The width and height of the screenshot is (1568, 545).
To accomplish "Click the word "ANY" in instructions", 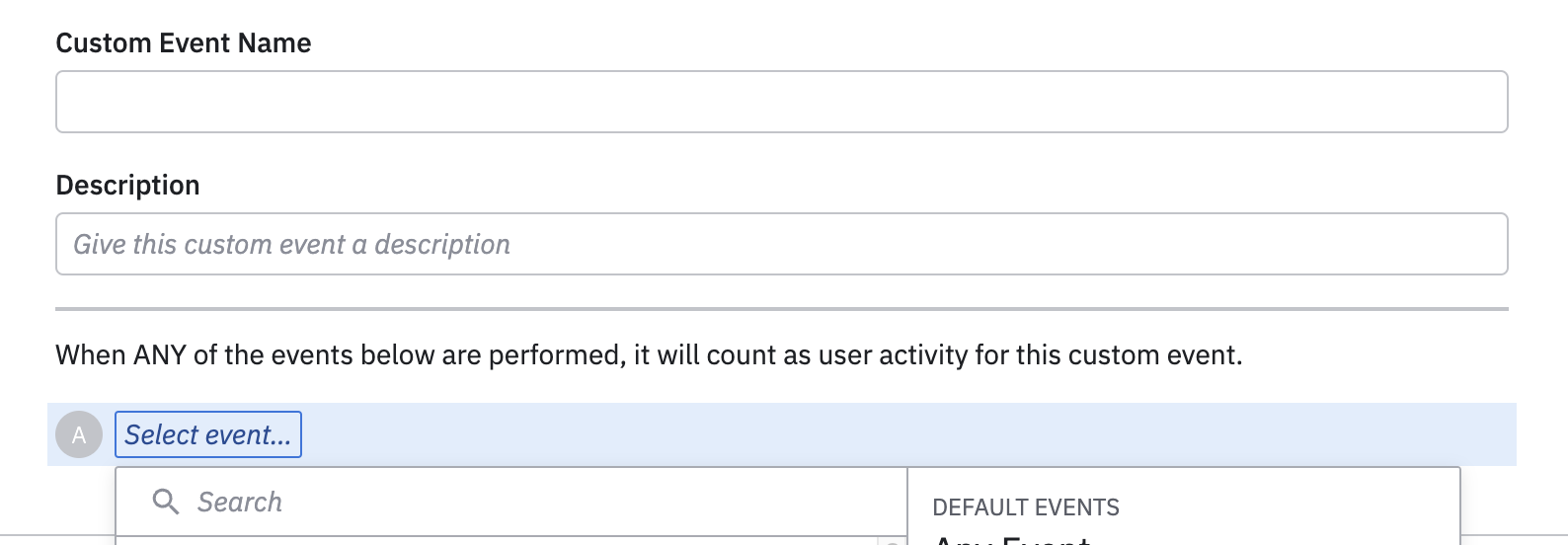I will pyautogui.click(x=160, y=355).
